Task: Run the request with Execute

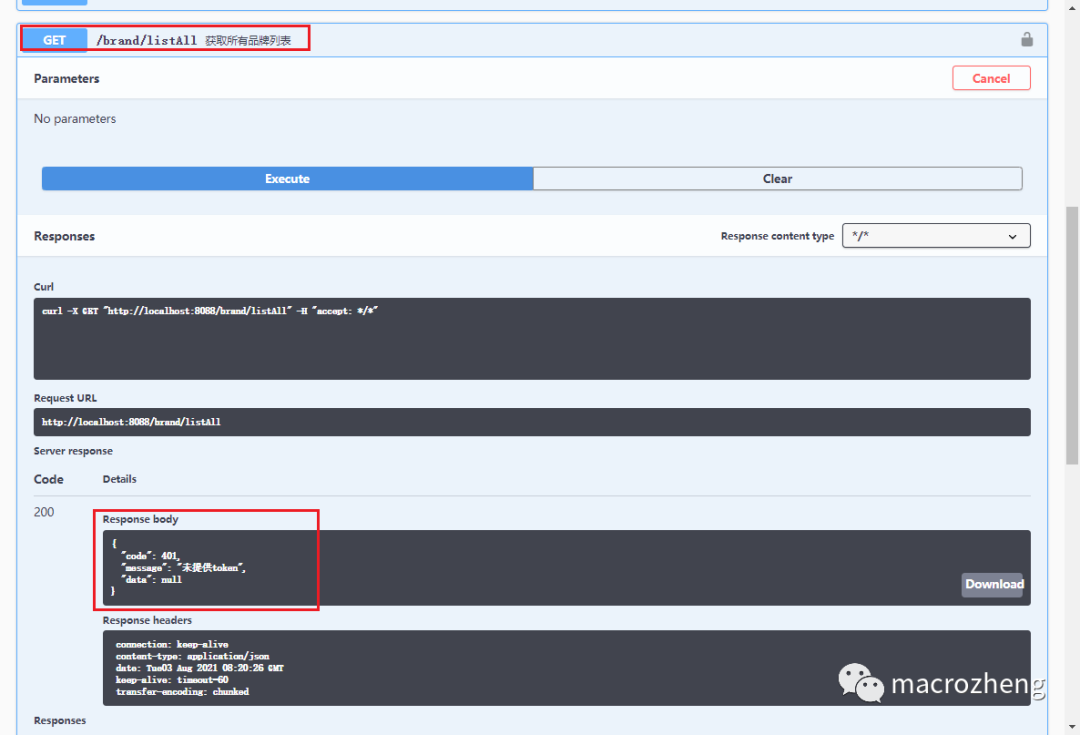Action: pos(287,179)
